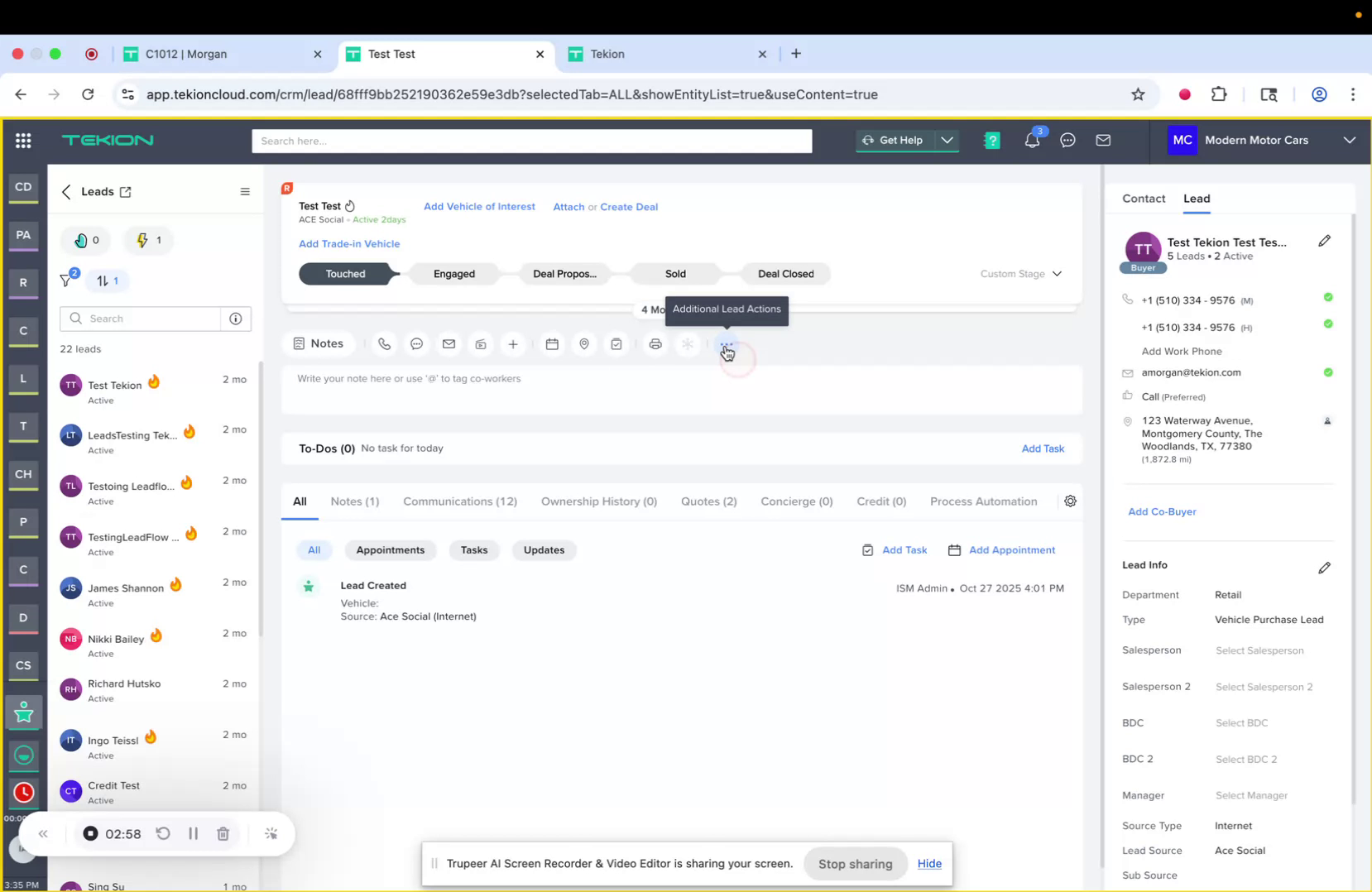Click the Add Co-Buyer link
Screen dimensions: 1372x892
pyautogui.click(x=1162, y=511)
